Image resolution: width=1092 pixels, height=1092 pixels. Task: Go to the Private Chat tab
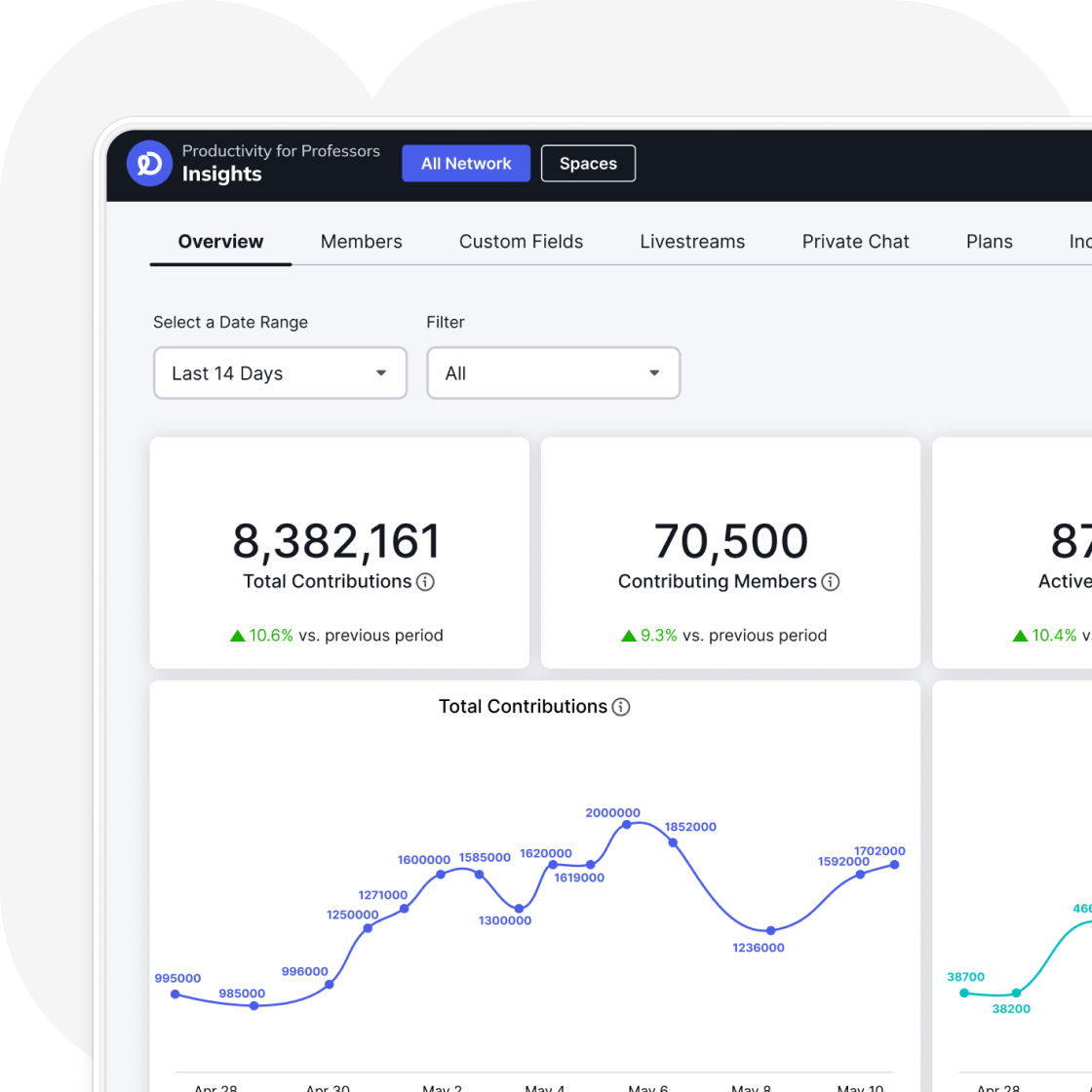point(855,241)
